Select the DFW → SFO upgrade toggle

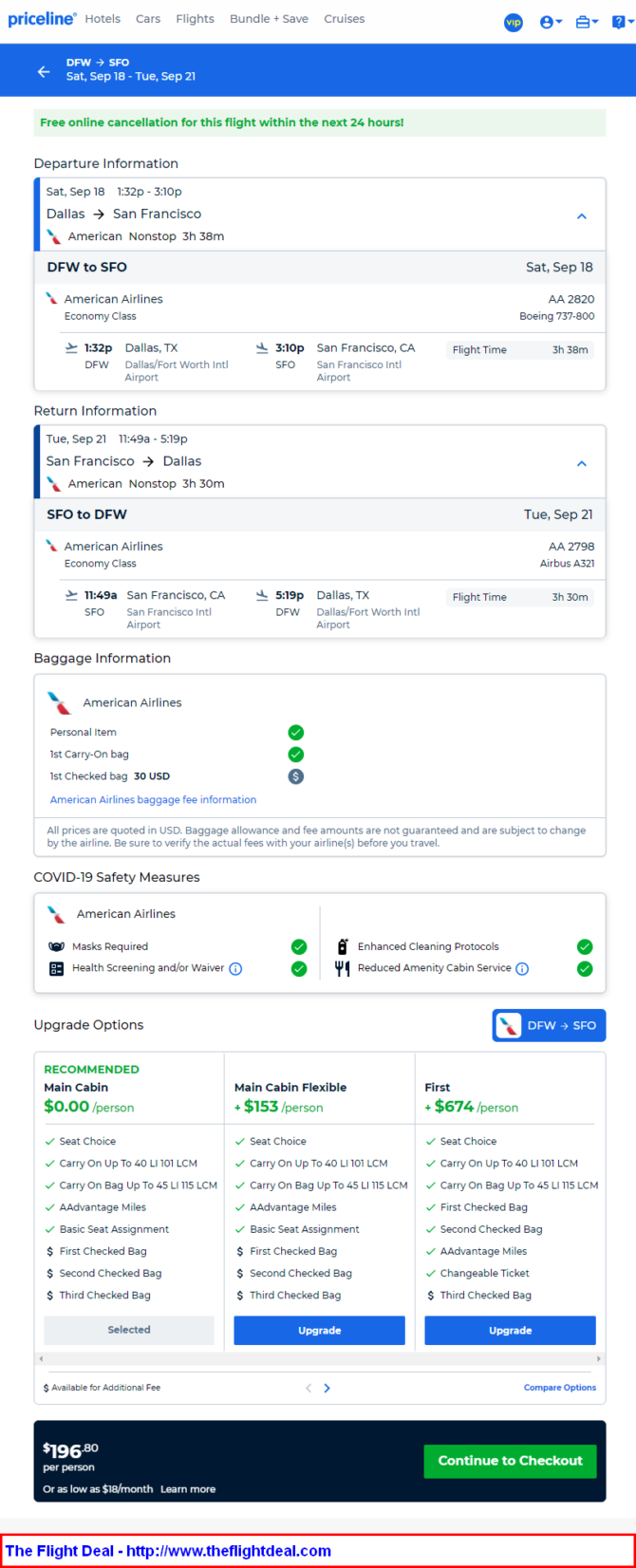pos(549,1025)
